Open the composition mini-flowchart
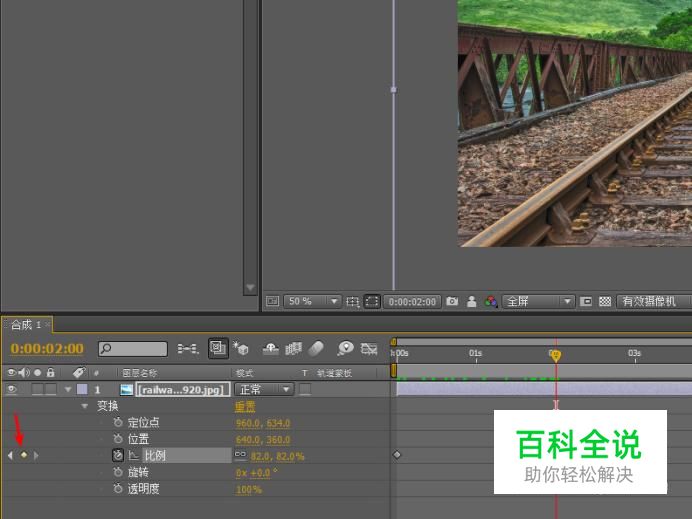 pyautogui.click(x=188, y=349)
